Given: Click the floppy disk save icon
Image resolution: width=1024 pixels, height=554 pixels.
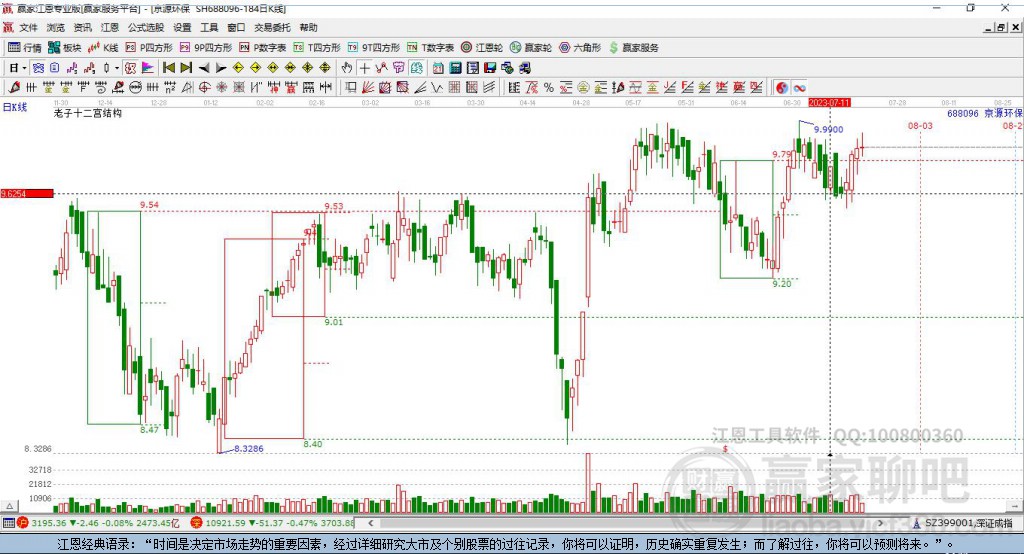Looking at the screenshot, I should pyautogui.click(x=490, y=68).
